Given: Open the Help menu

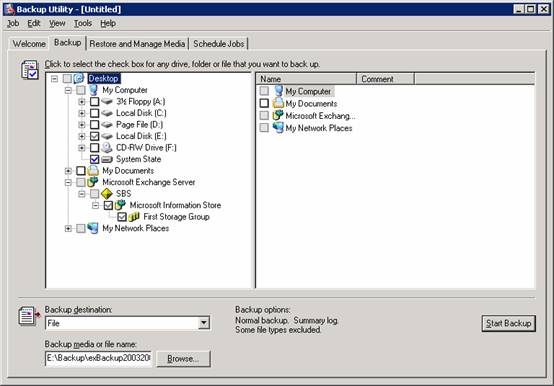Looking at the screenshot, I should click(x=108, y=23).
